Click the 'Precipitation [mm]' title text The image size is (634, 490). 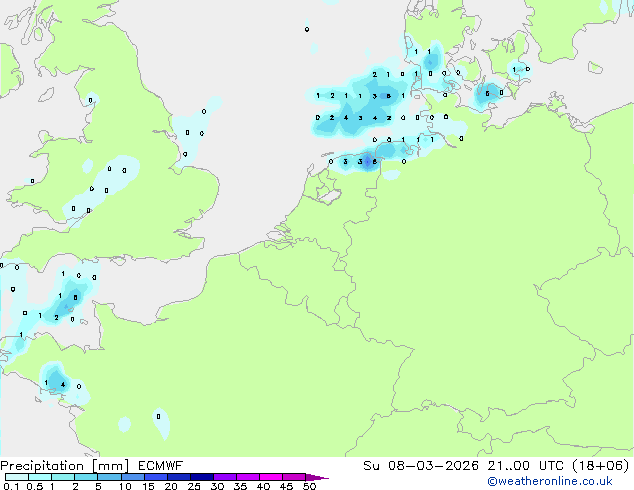click(x=65, y=466)
